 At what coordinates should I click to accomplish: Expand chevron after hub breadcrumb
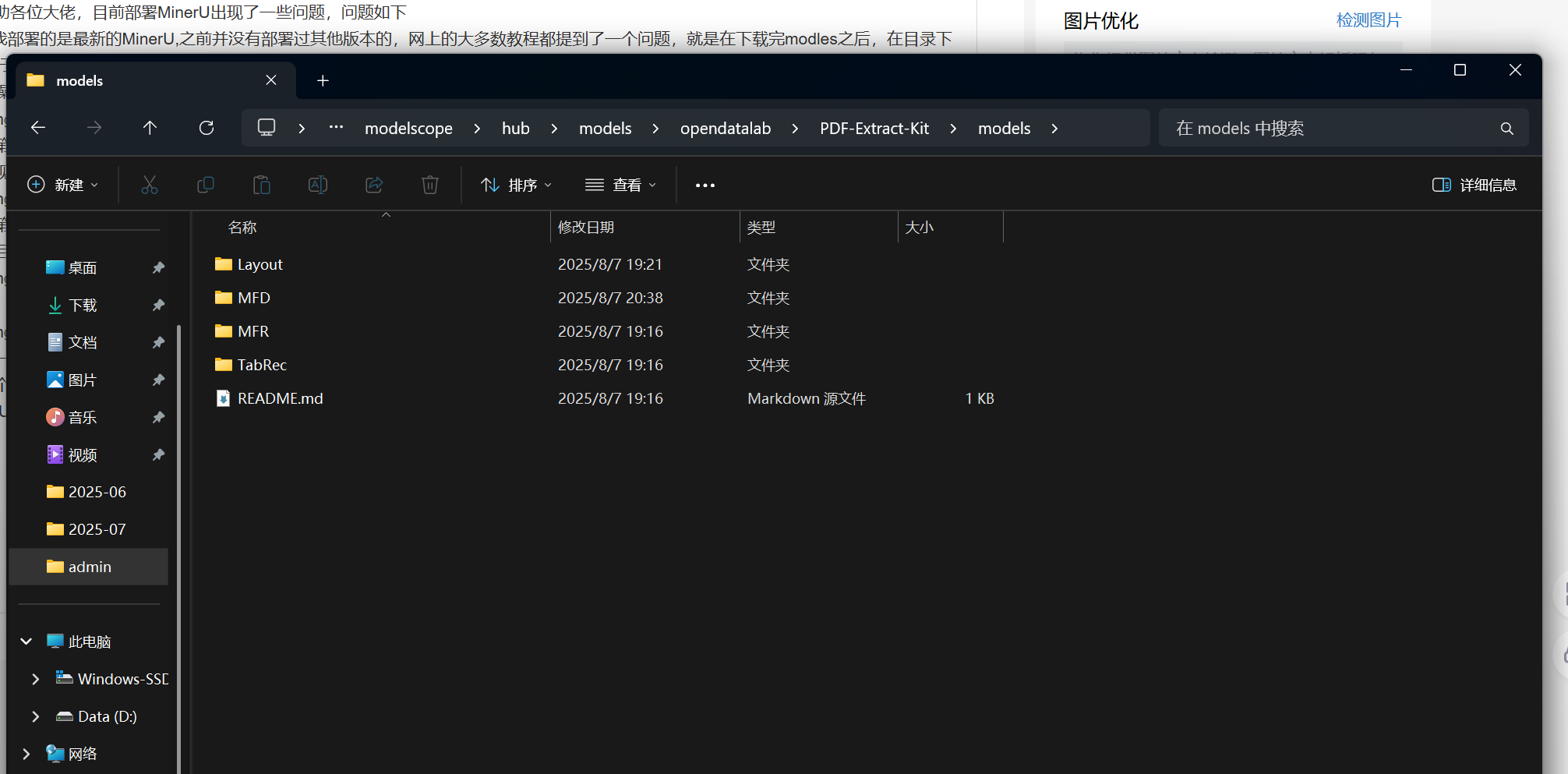pyautogui.click(x=554, y=129)
